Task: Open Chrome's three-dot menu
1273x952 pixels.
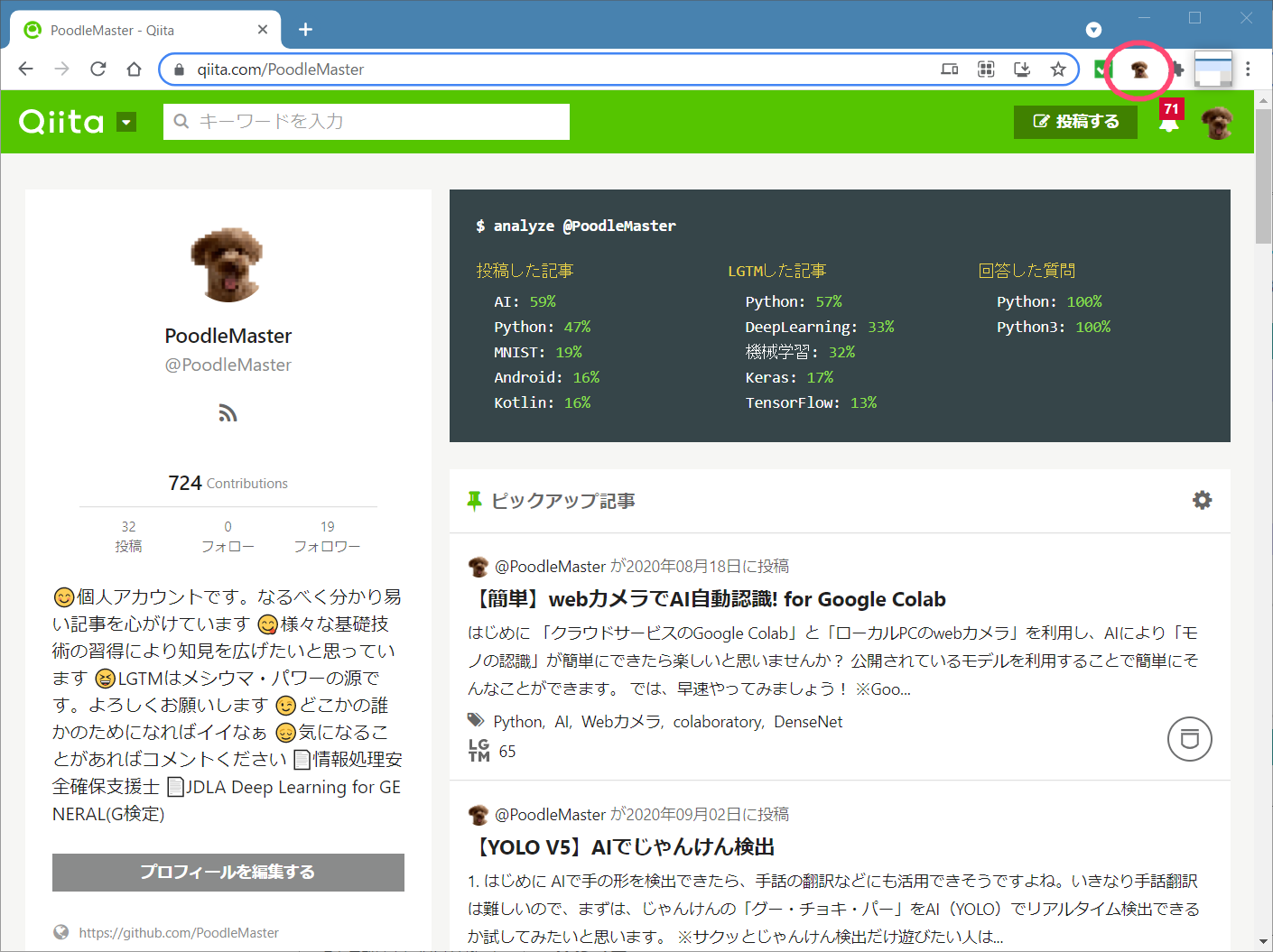Action: [x=1249, y=69]
